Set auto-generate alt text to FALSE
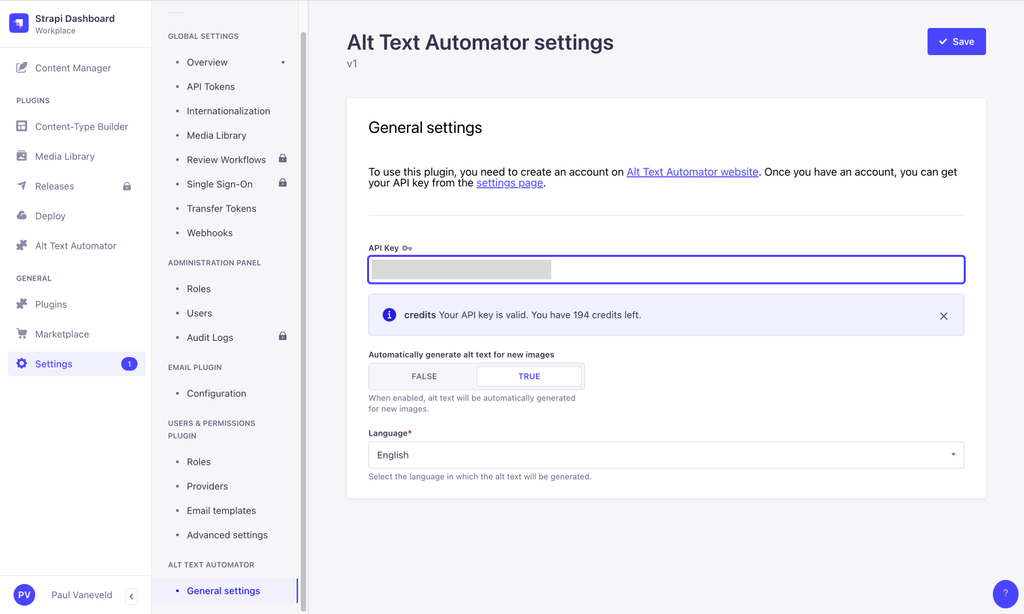 [424, 376]
